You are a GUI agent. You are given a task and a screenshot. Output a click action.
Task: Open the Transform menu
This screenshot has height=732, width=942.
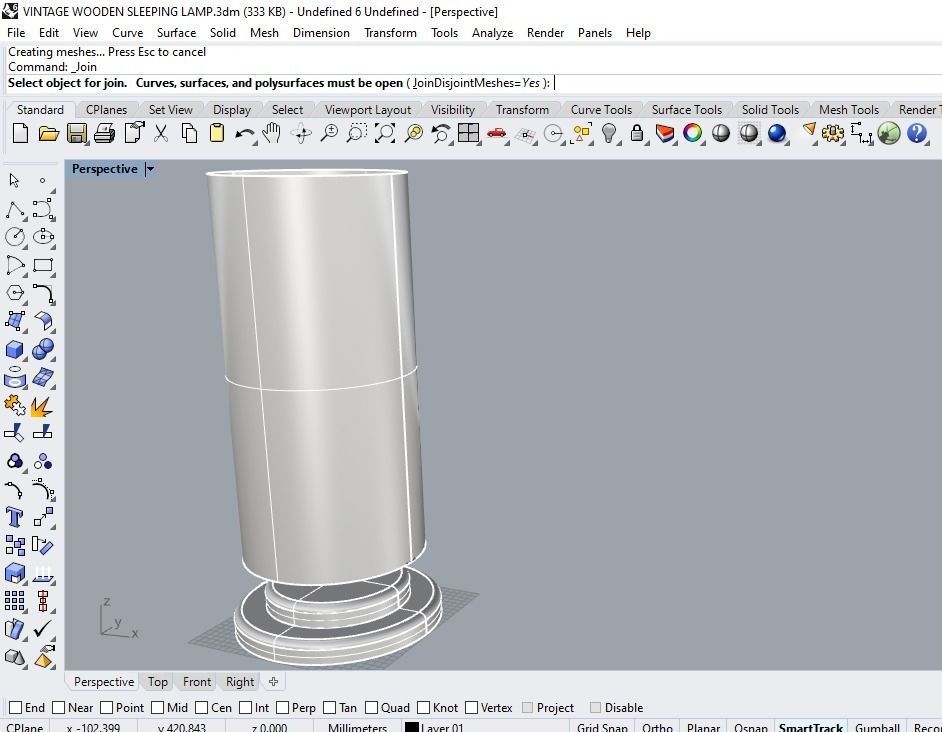390,32
